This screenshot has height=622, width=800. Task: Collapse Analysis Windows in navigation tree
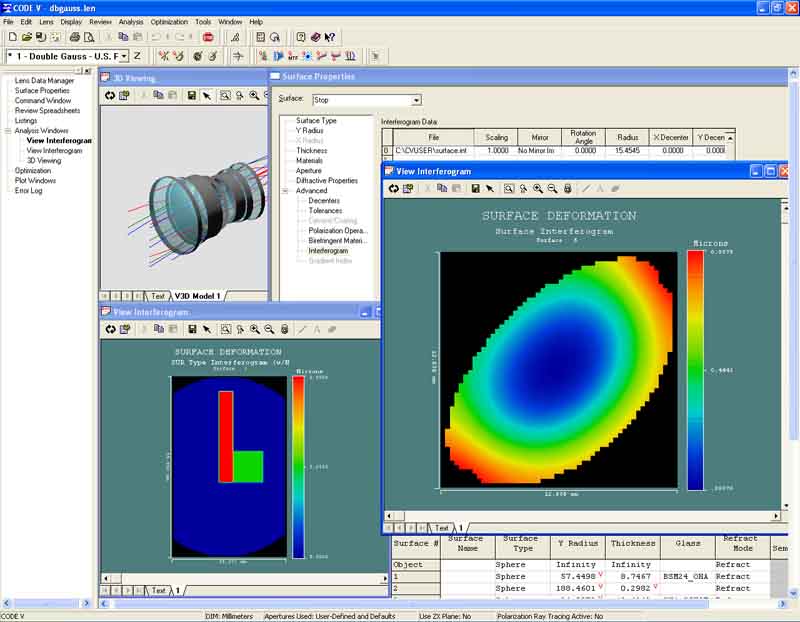point(8,131)
